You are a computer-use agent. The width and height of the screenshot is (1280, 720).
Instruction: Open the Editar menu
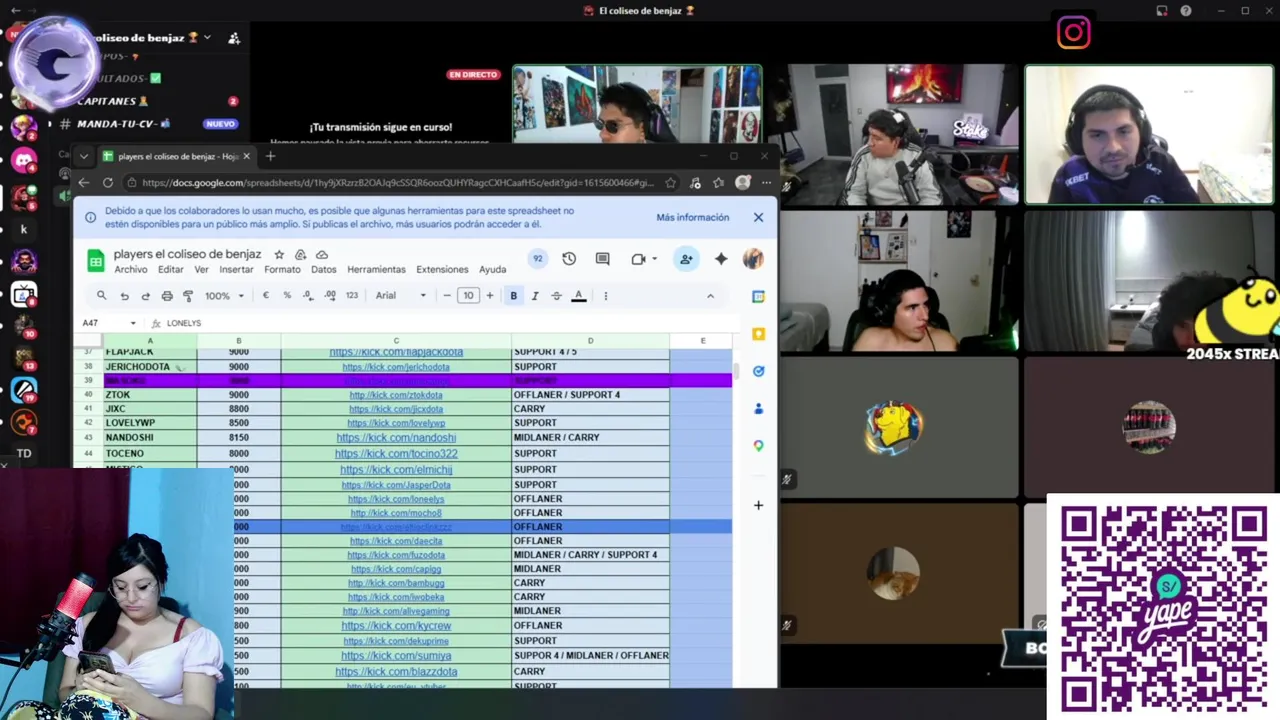coord(171,270)
